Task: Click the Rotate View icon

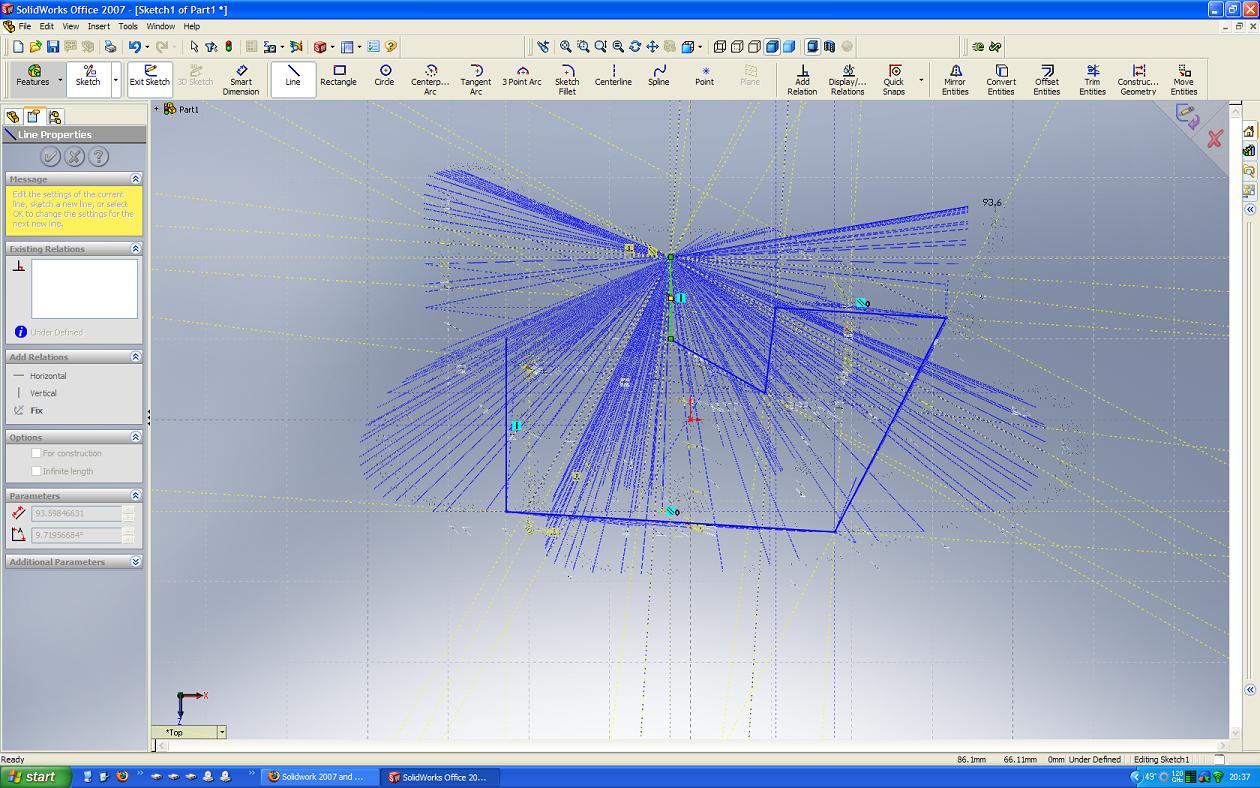Action: 635,46
